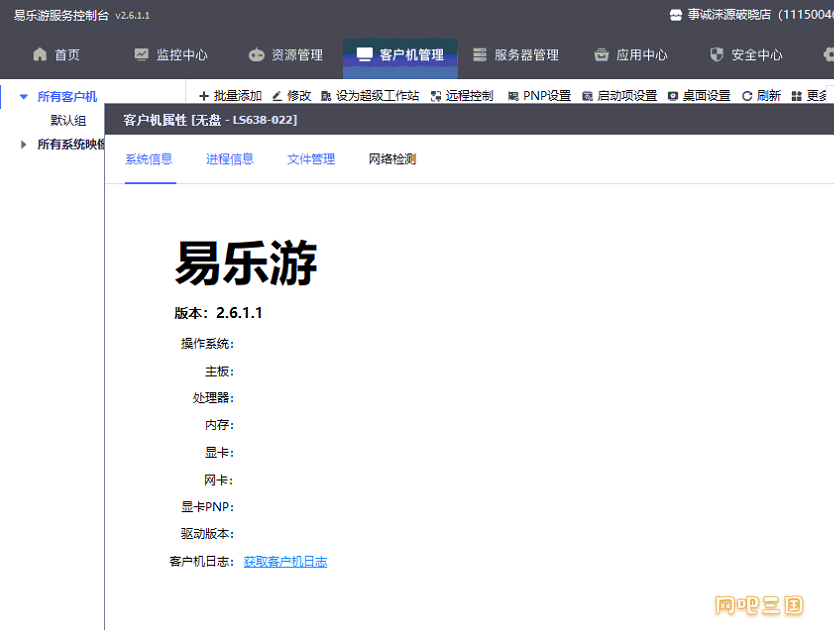Click the 批量添加 plus icon

tap(204, 96)
